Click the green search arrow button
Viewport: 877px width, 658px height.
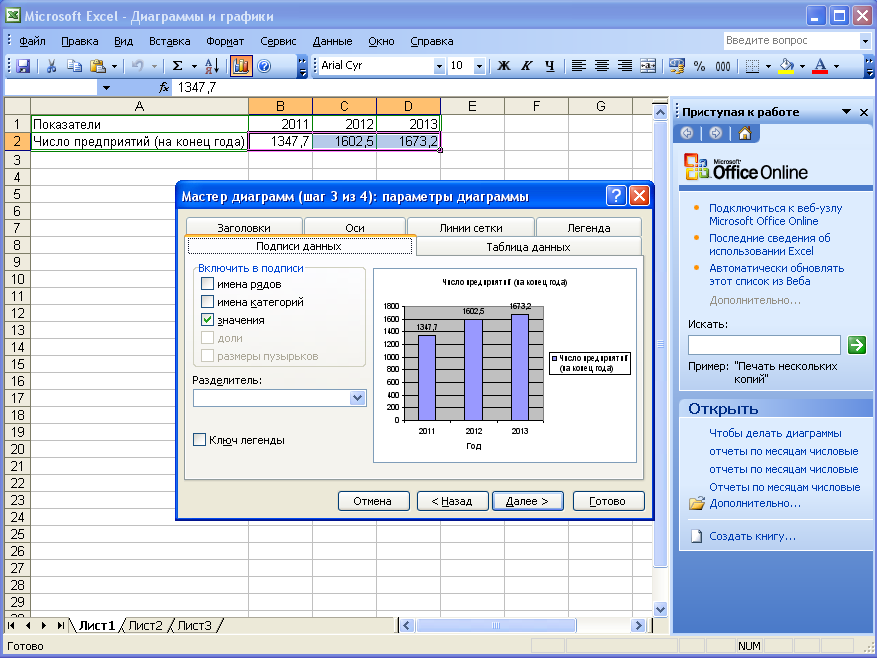pyautogui.click(x=856, y=345)
